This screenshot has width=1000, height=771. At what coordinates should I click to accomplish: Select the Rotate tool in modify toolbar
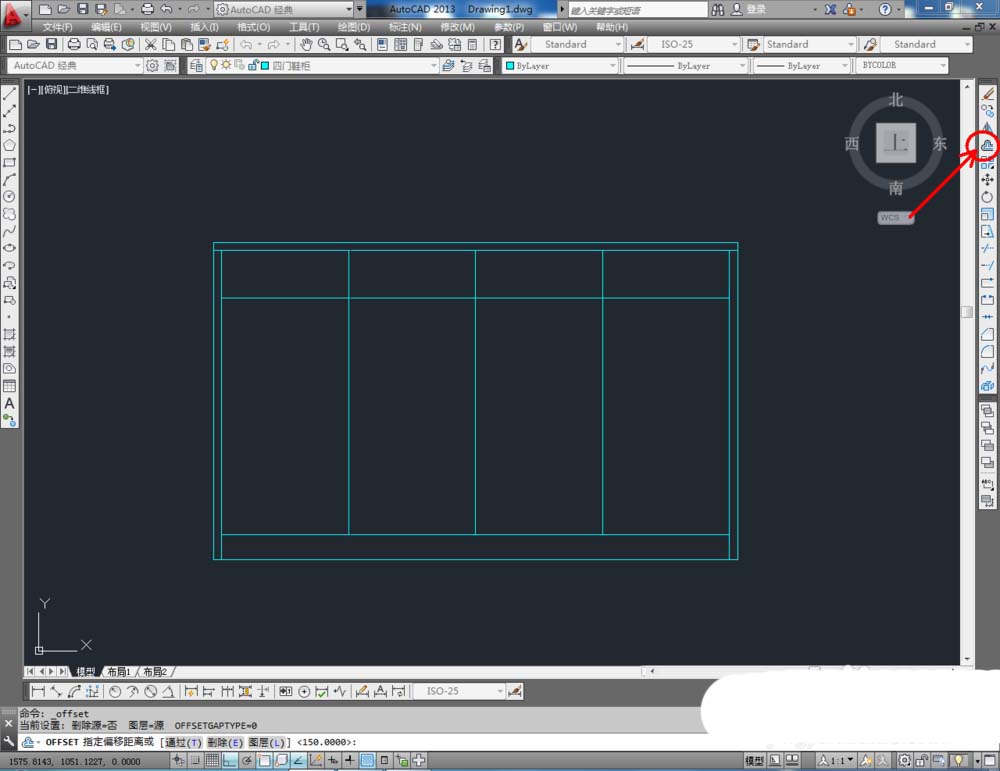point(987,197)
